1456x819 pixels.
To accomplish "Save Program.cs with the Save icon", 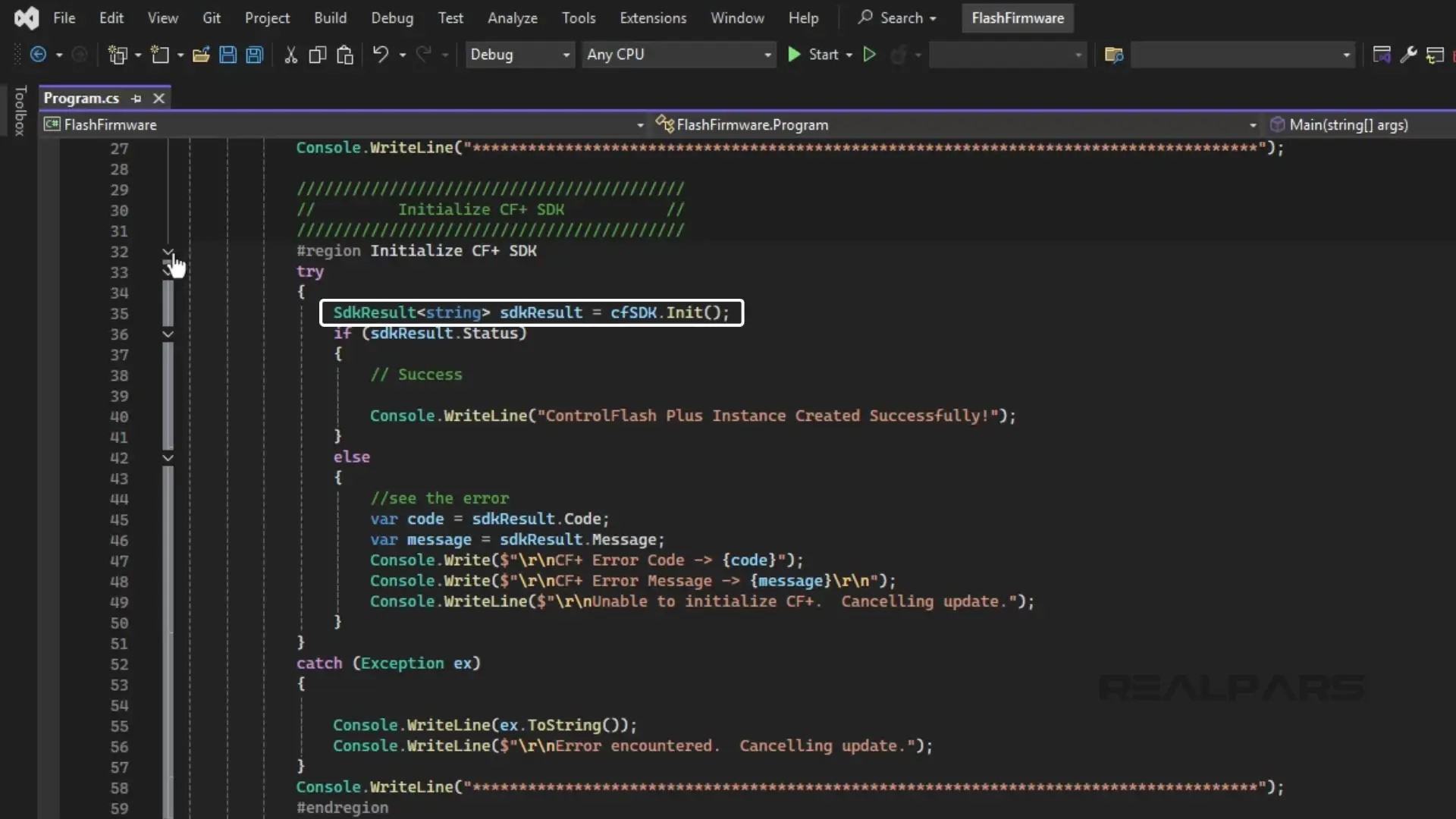I will [227, 55].
